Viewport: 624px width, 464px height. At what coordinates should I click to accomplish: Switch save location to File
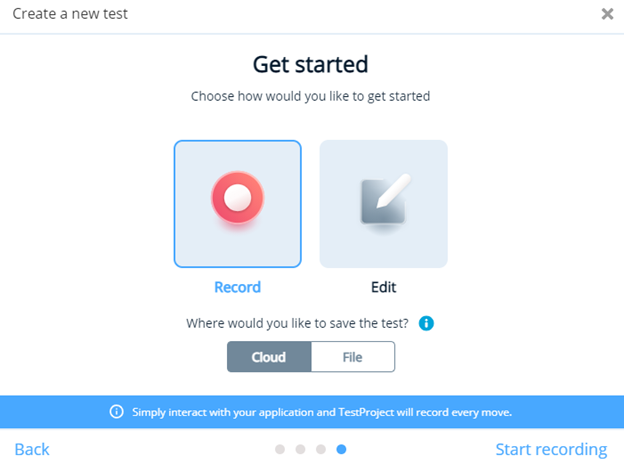click(x=352, y=357)
